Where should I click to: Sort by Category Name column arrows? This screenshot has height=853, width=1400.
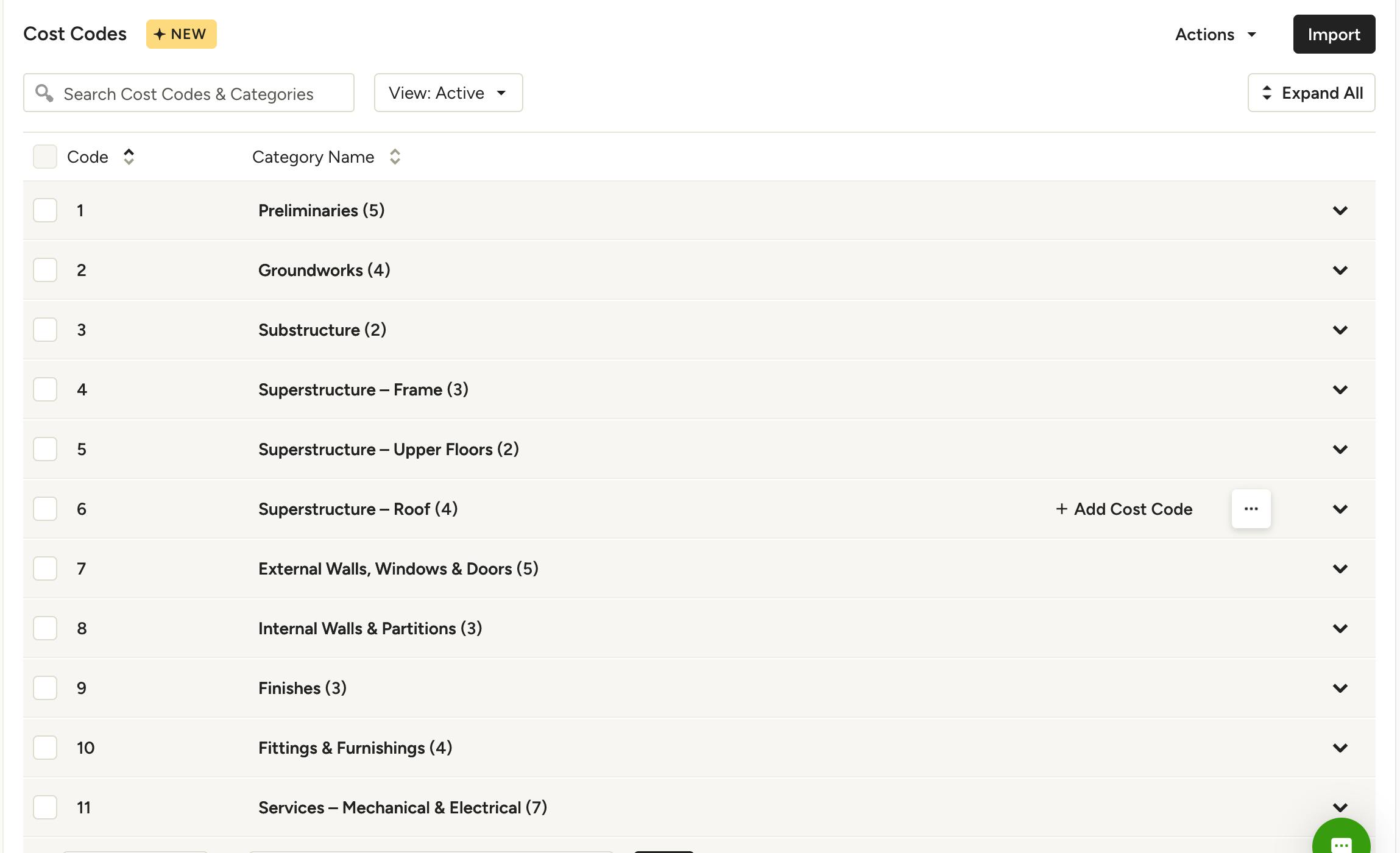395,157
